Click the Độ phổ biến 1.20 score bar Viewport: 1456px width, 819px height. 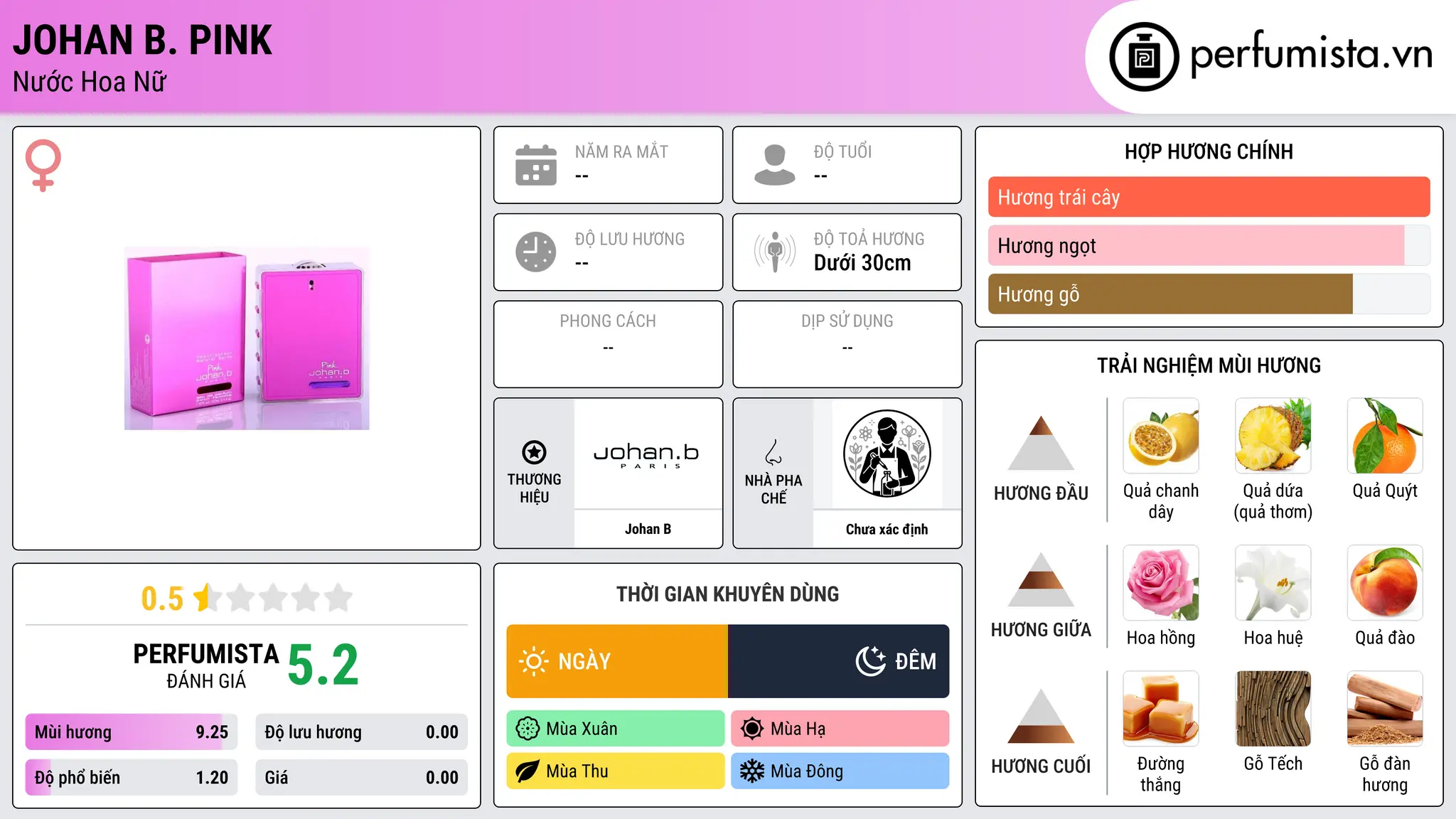tap(132, 777)
